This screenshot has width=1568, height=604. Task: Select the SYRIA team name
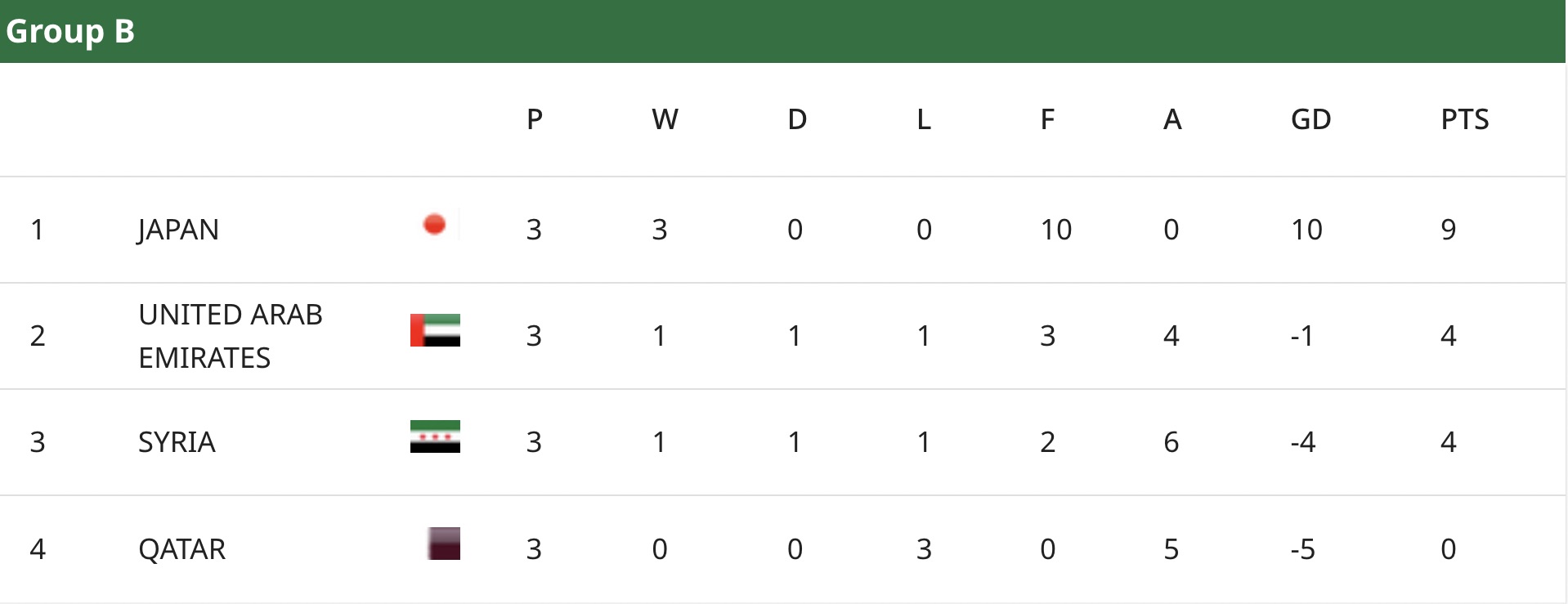coord(177,442)
